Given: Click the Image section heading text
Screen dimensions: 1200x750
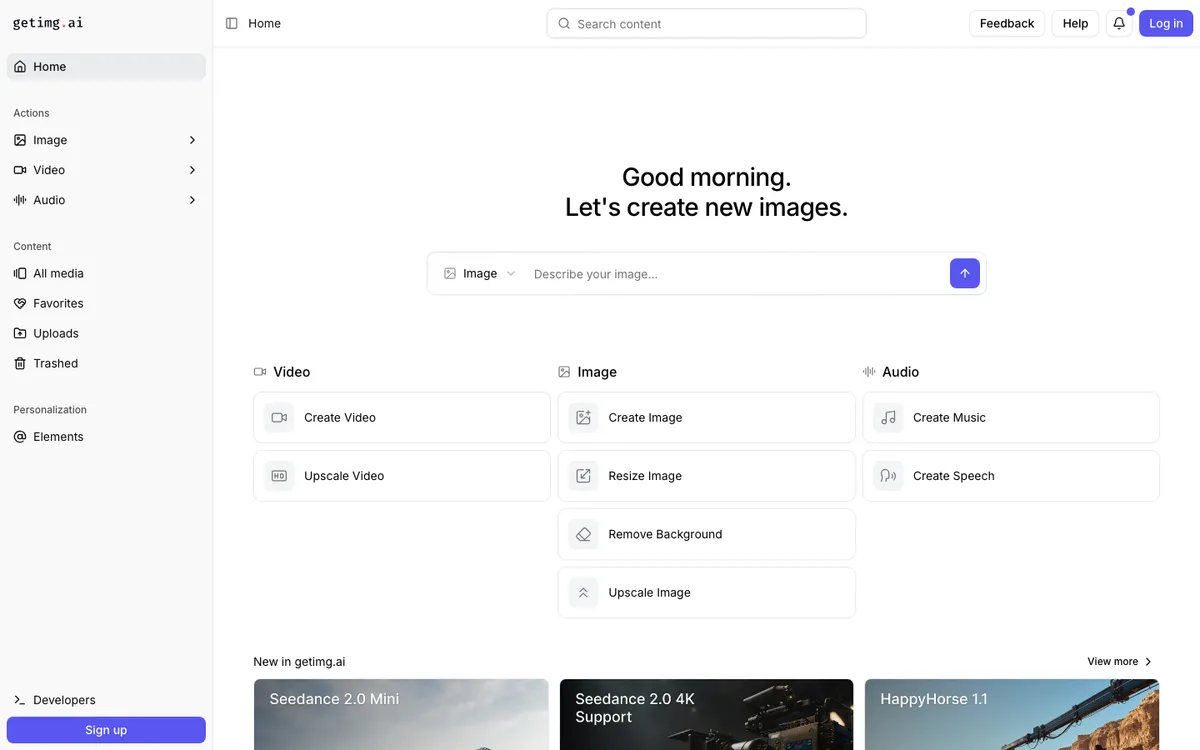Looking at the screenshot, I should [x=597, y=372].
